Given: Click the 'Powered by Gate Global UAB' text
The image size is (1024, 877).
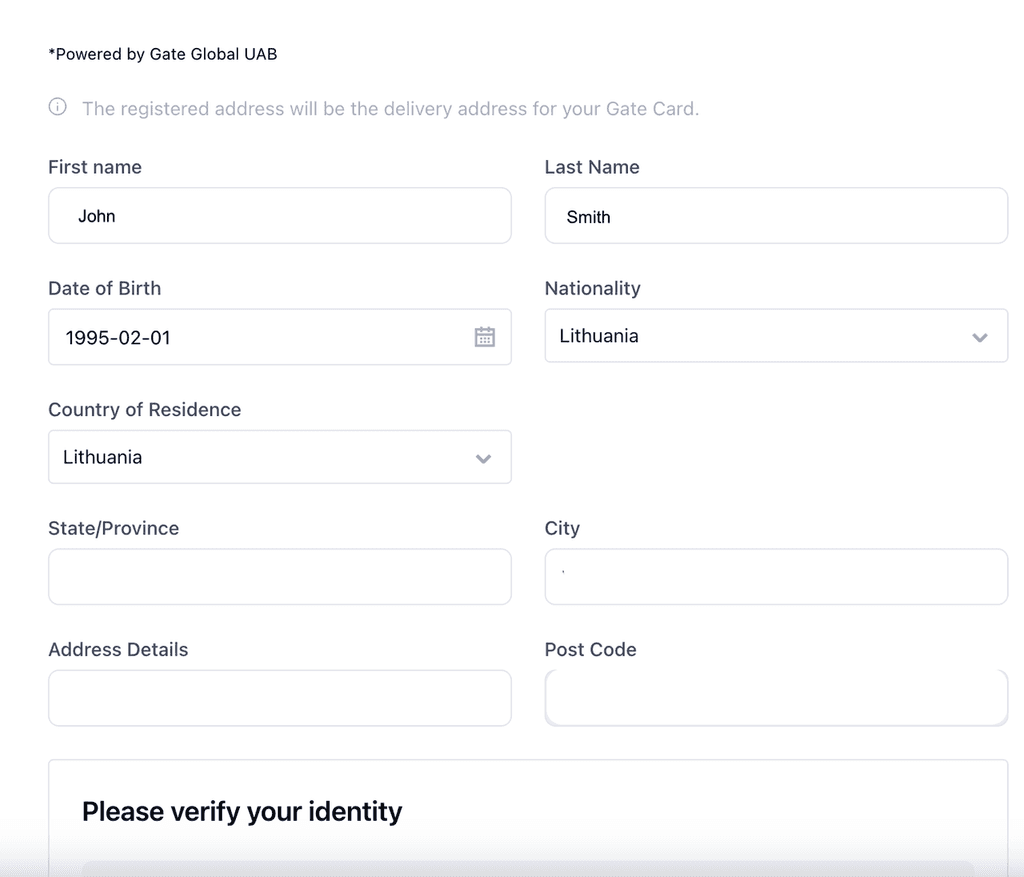Looking at the screenshot, I should click(163, 54).
